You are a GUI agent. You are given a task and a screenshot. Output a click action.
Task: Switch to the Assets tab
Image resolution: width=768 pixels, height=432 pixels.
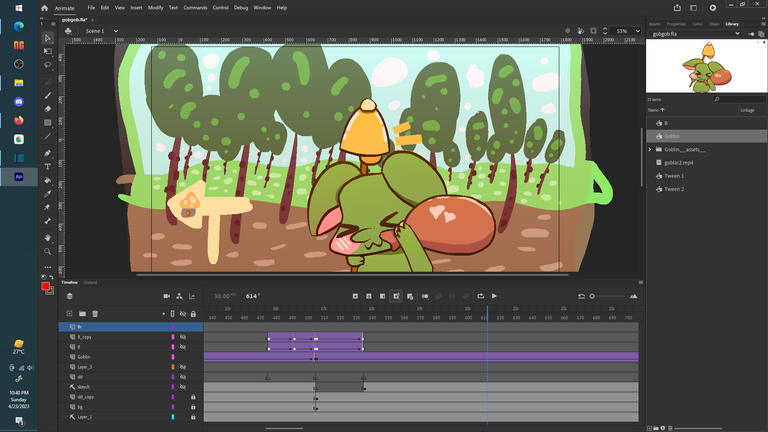pos(654,24)
